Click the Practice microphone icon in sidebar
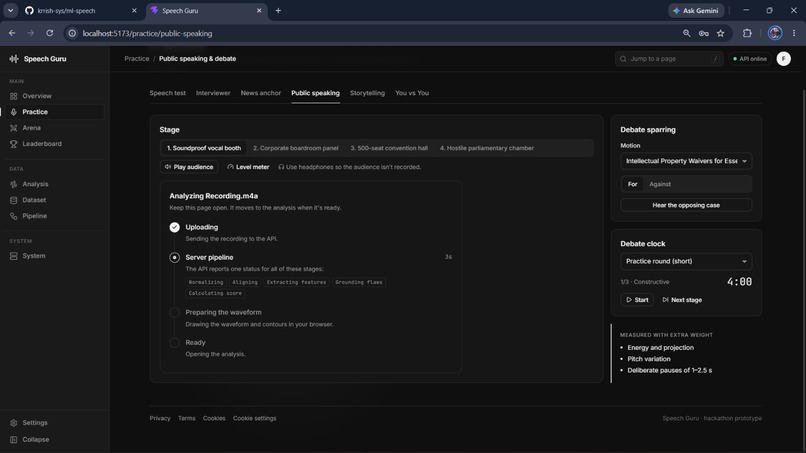806x453 pixels. (x=14, y=112)
